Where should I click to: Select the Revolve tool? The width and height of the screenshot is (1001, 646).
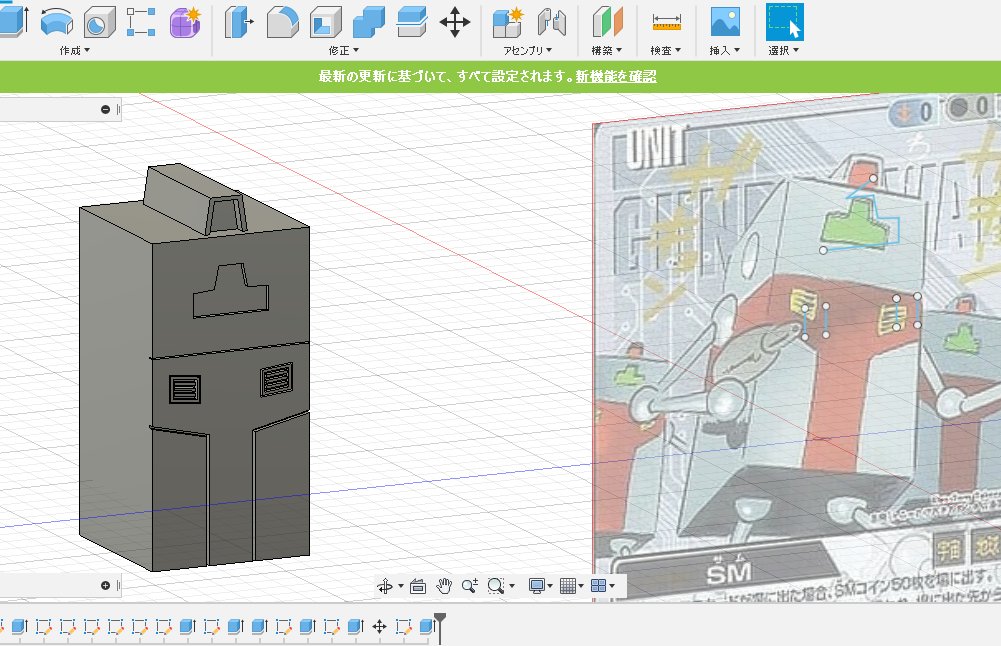pos(57,22)
